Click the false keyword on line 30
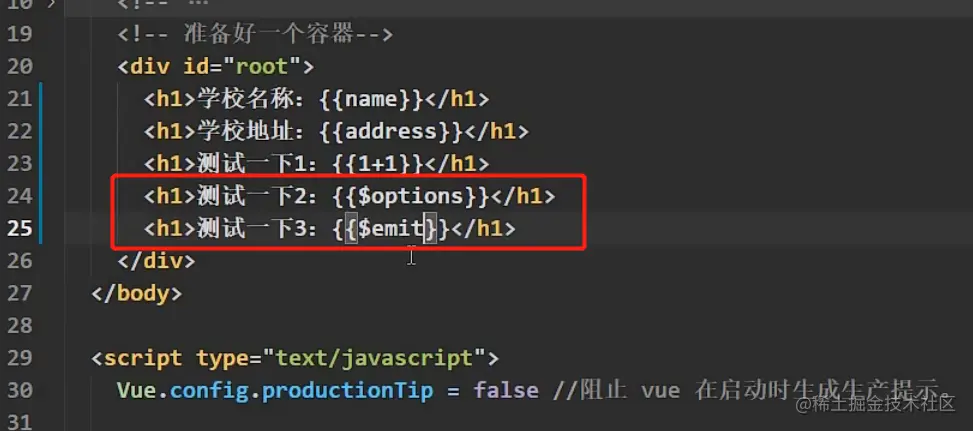The width and height of the screenshot is (973, 431). (505, 390)
